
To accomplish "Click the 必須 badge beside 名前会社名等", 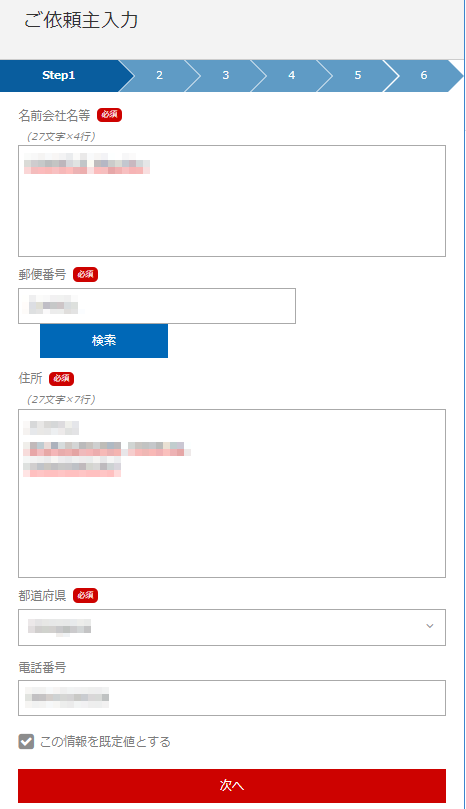I will click(x=109, y=115).
